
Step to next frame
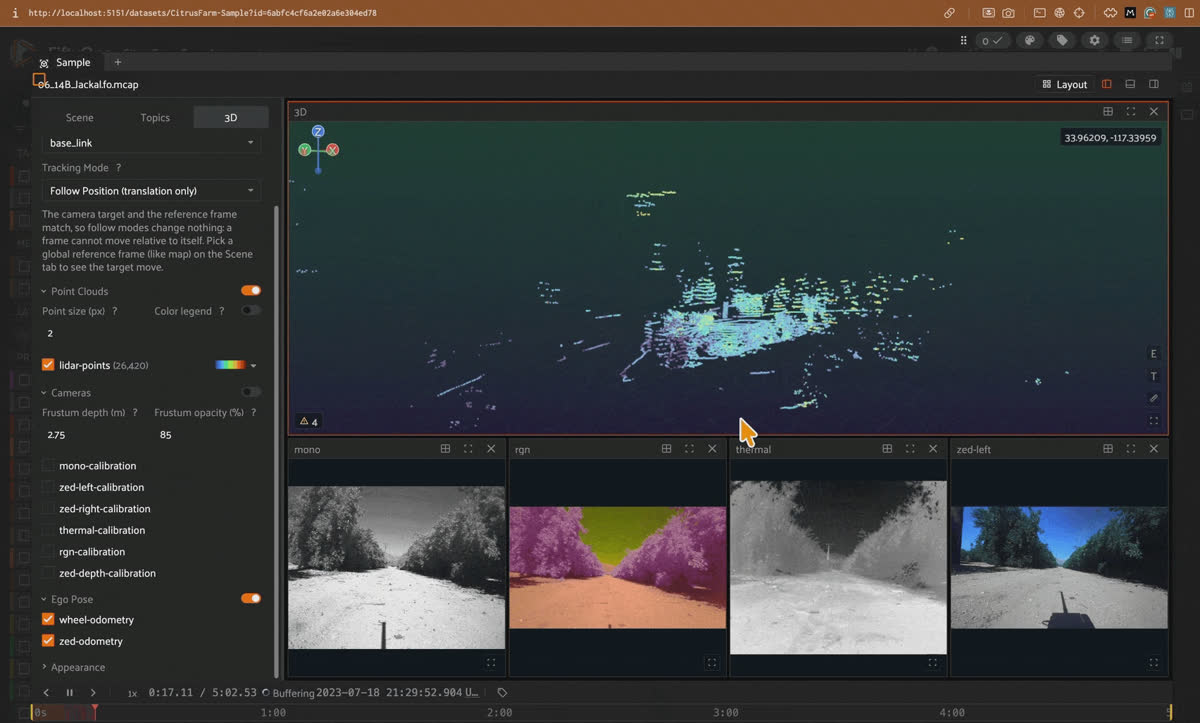tap(93, 692)
